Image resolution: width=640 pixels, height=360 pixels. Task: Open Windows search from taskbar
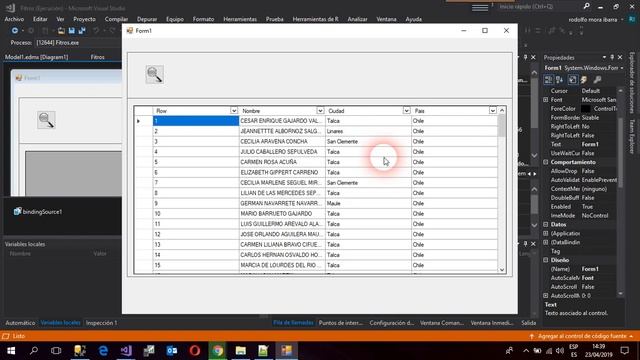[x=34, y=351]
